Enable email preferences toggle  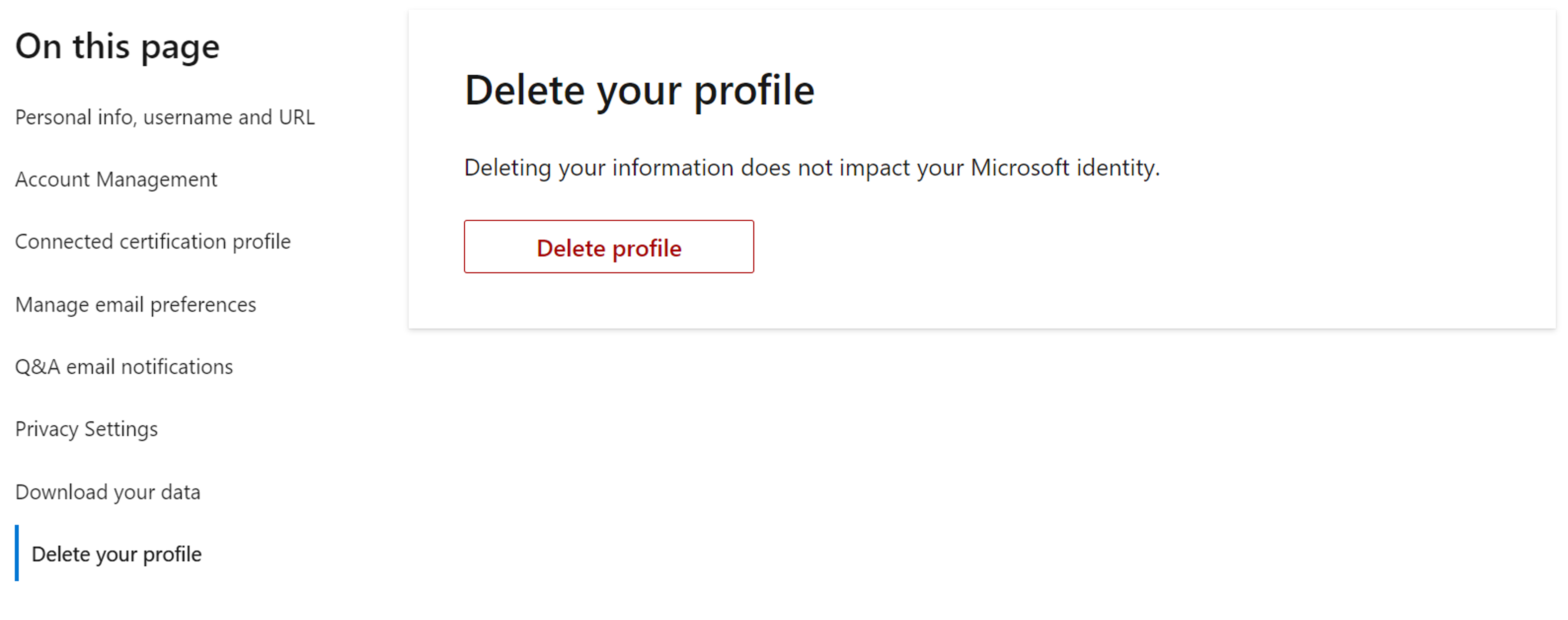[x=135, y=304]
